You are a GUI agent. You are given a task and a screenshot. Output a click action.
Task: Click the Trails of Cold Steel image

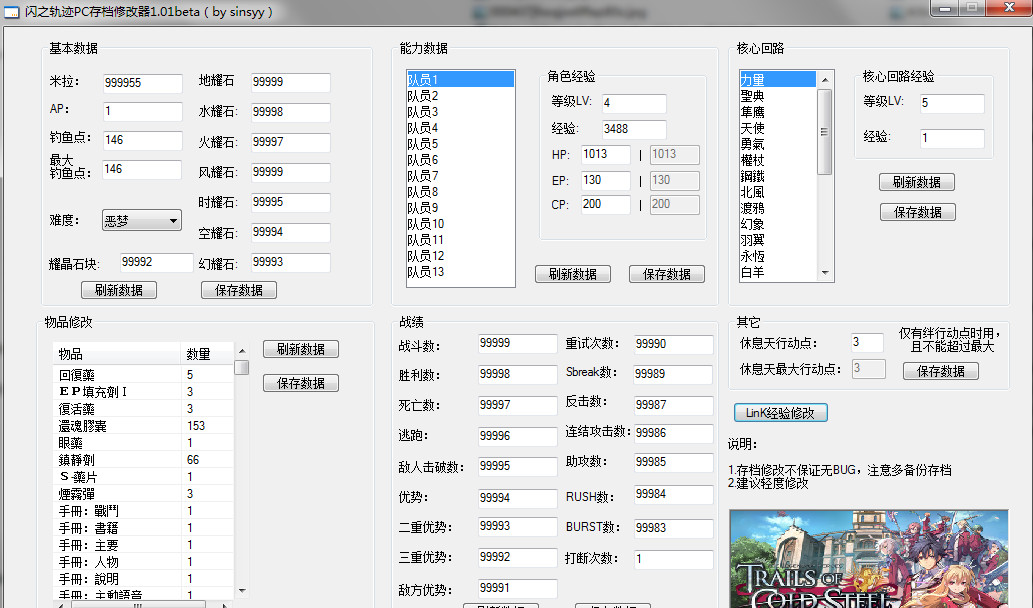(868, 559)
